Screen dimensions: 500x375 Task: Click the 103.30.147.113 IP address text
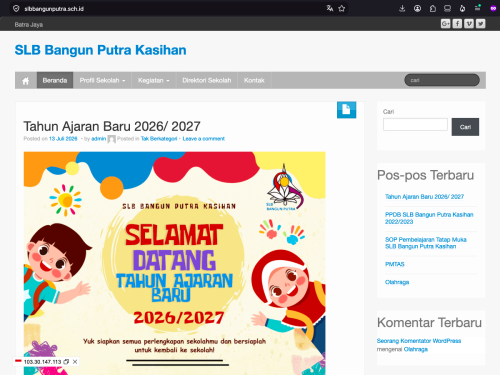pos(42,362)
